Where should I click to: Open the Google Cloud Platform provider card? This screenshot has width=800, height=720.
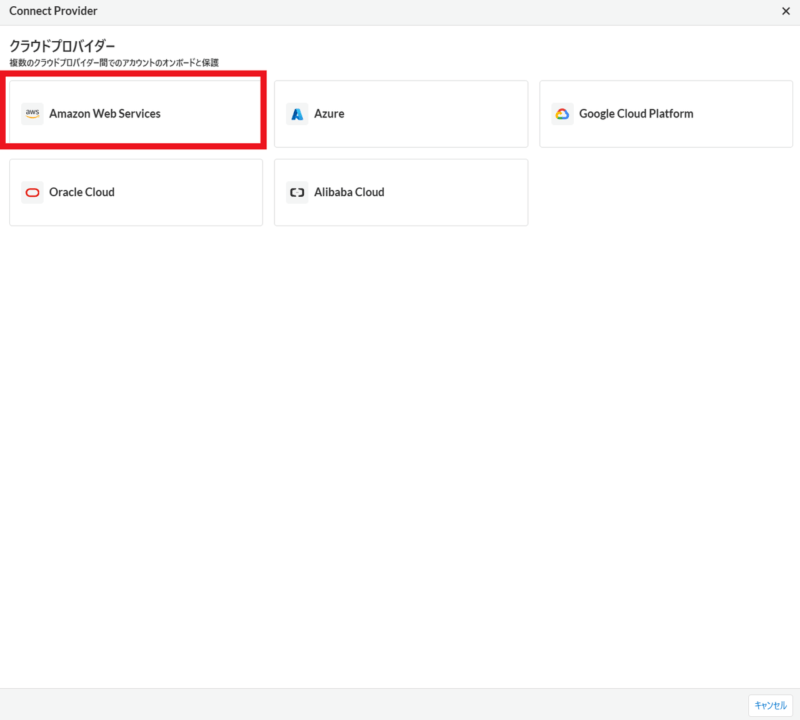(x=666, y=113)
